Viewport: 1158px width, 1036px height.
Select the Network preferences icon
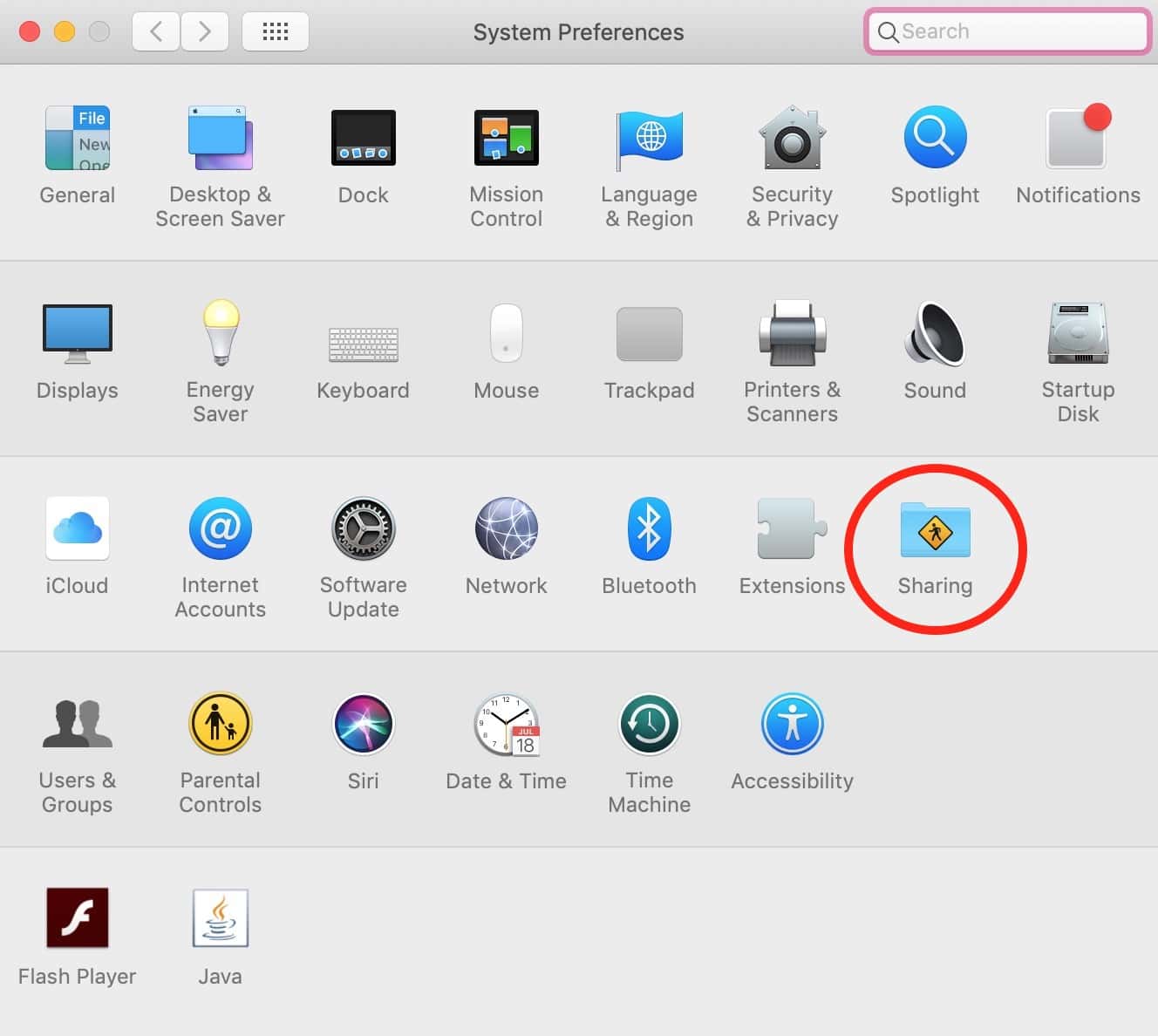[506, 529]
